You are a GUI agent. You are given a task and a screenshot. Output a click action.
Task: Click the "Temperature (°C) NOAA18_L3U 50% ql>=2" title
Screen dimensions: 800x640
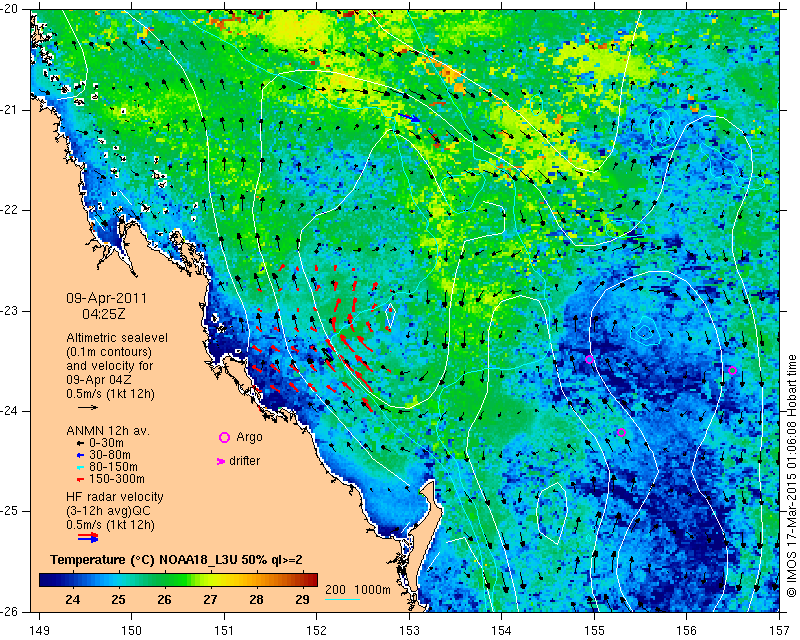point(177,560)
